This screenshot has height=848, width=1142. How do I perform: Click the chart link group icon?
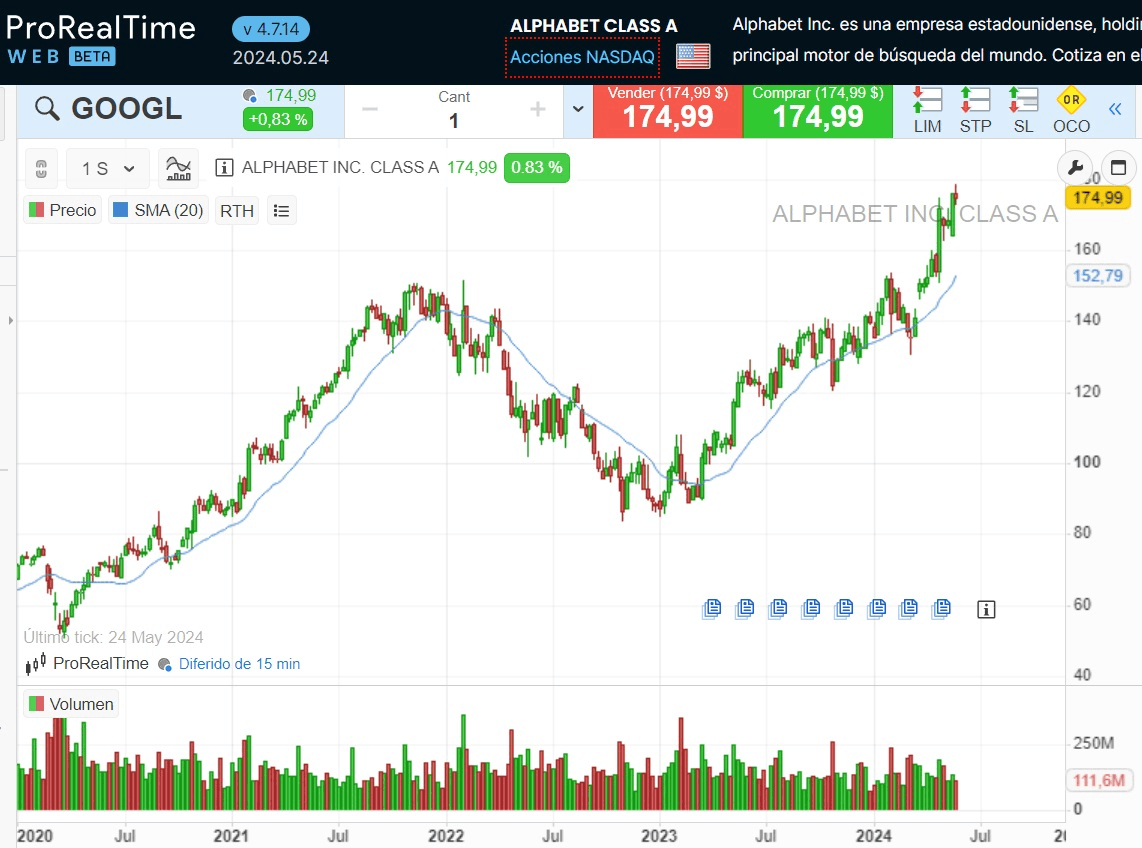(x=41, y=168)
